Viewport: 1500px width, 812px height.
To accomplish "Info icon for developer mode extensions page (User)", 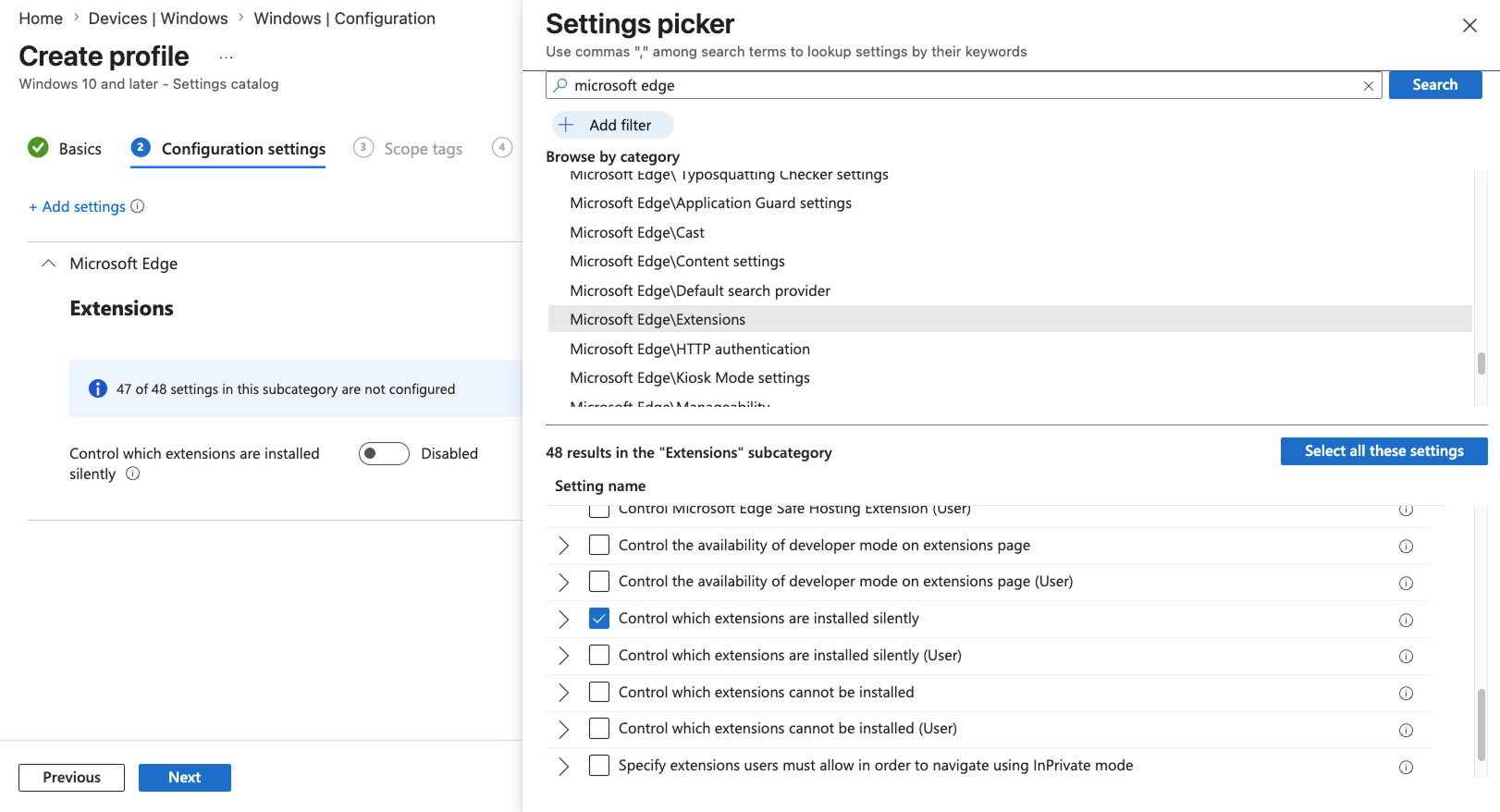I will point(1406,583).
